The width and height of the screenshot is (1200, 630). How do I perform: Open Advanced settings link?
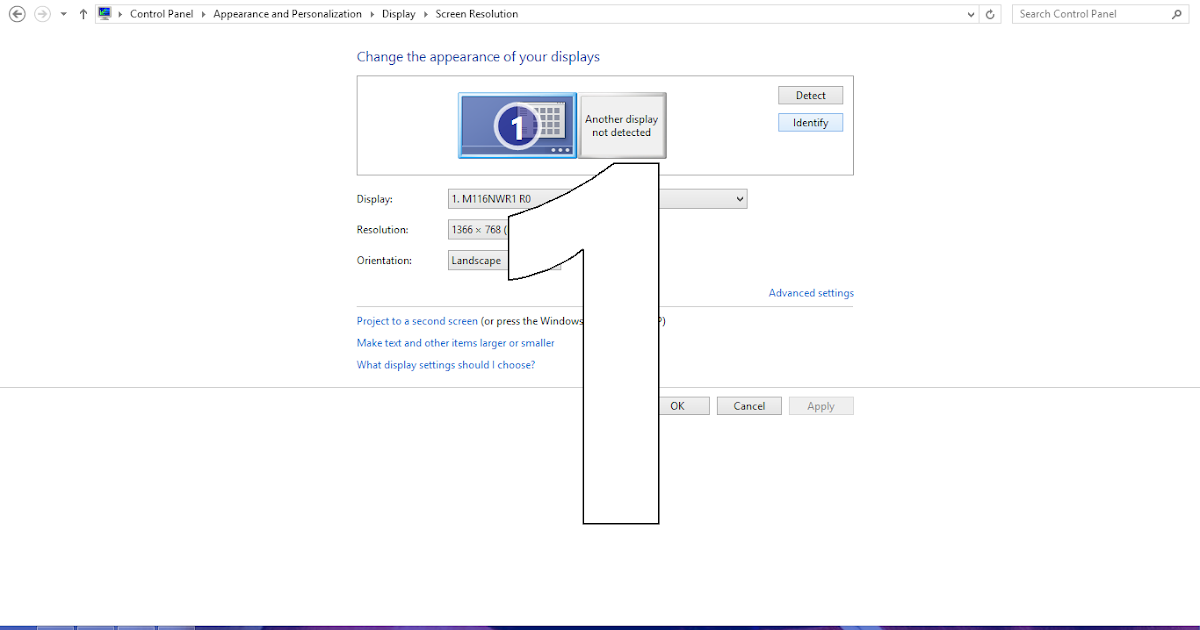tap(810, 292)
